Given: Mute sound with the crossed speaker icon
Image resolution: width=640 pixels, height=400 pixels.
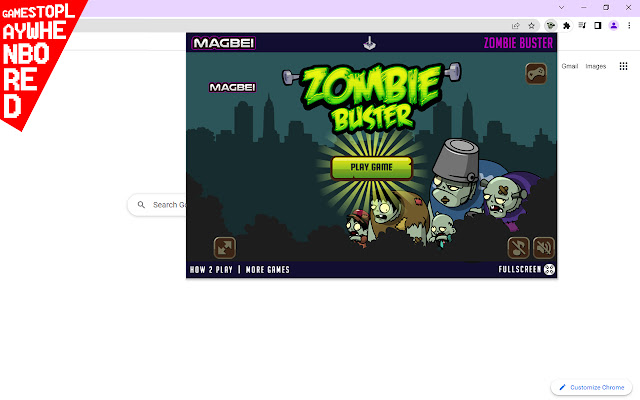Looking at the screenshot, I should pos(544,248).
